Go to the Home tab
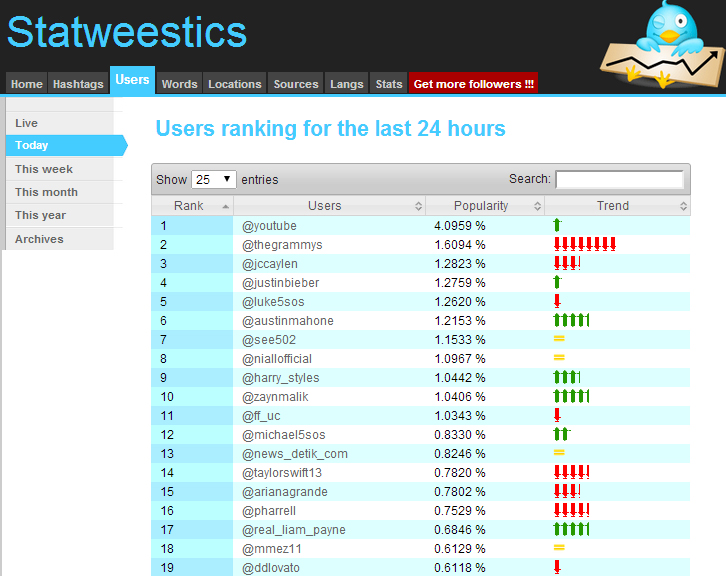Image resolution: width=726 pixels, height=576 pixels. pos(26,84)
